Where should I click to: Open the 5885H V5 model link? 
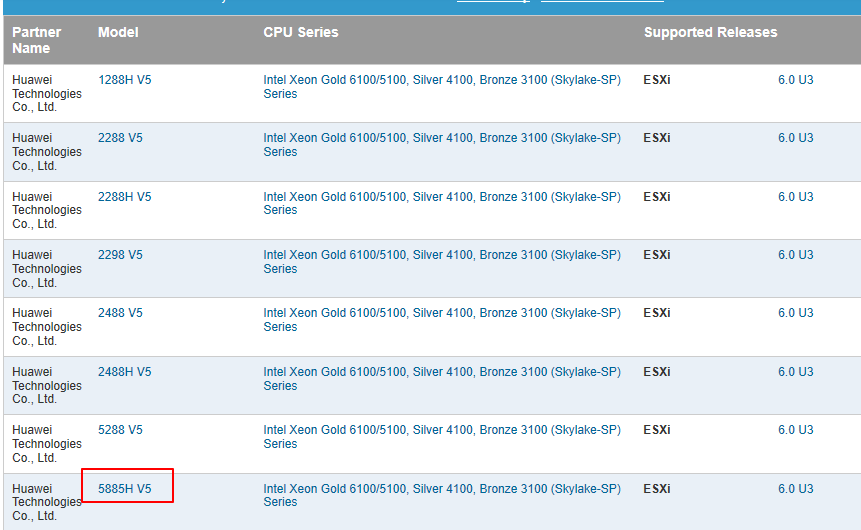coord(125,489)
